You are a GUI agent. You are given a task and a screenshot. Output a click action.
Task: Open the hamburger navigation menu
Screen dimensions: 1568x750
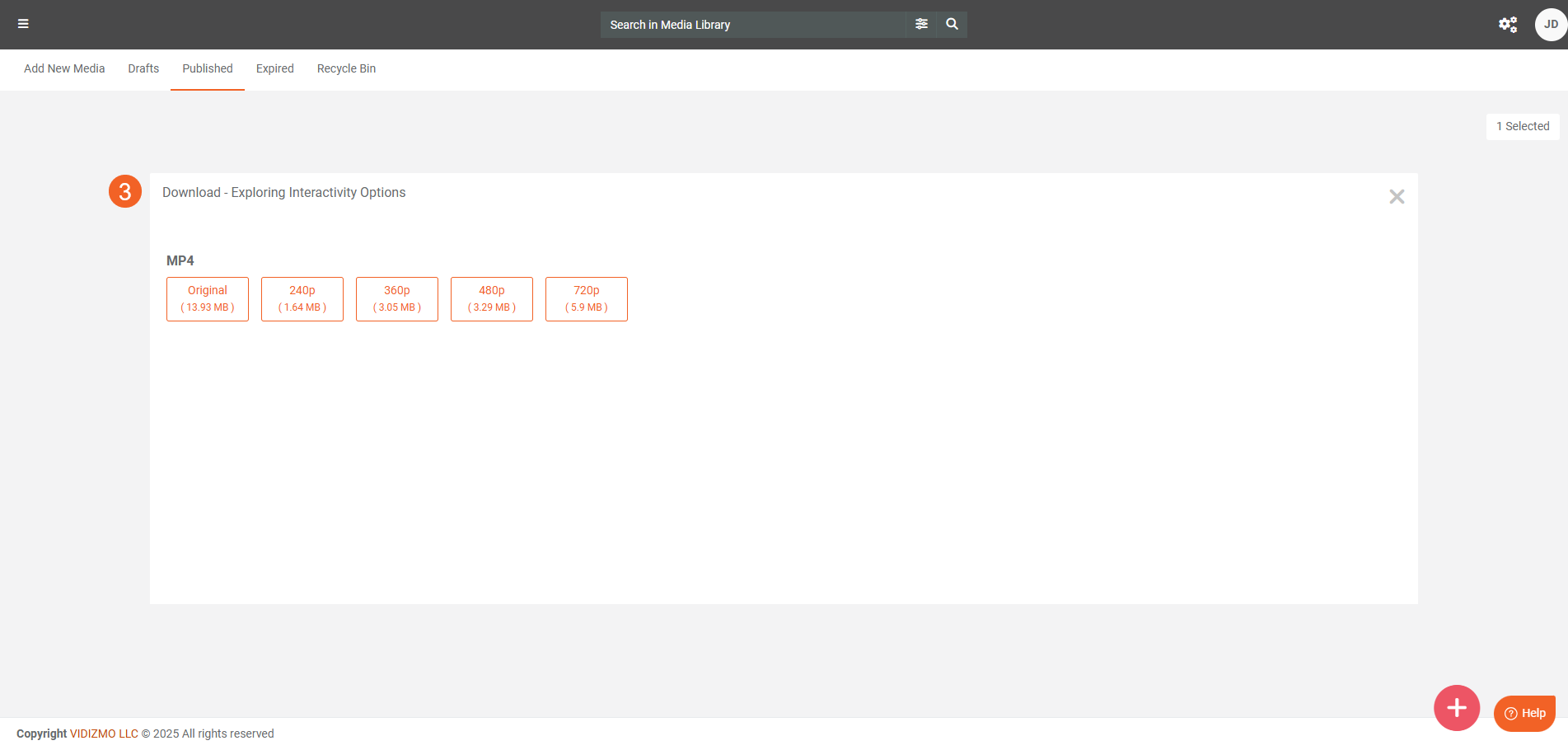click(x=23, y=24)
